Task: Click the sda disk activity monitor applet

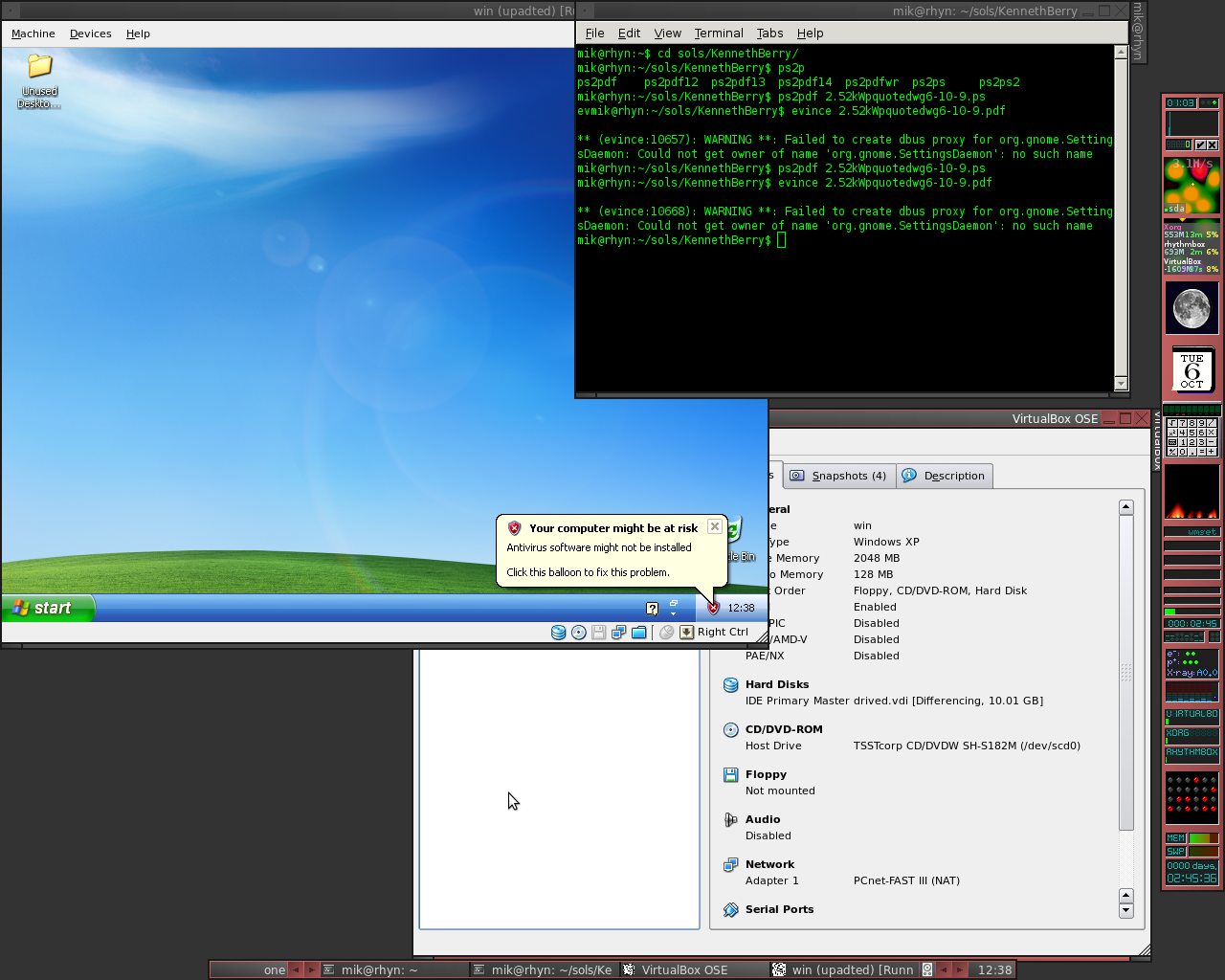Action: click(x=1192, y=186)
